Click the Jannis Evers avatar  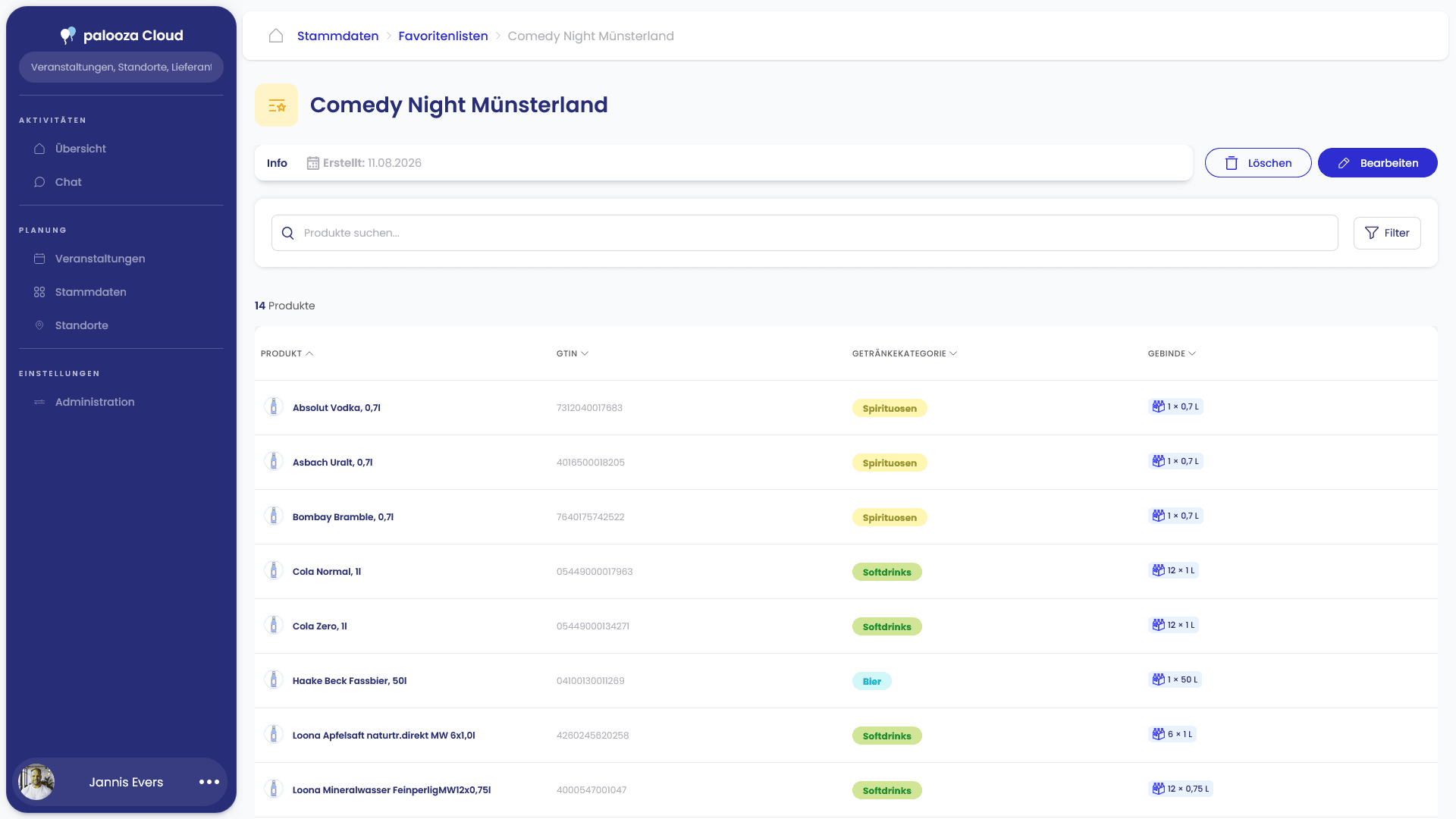36,782
